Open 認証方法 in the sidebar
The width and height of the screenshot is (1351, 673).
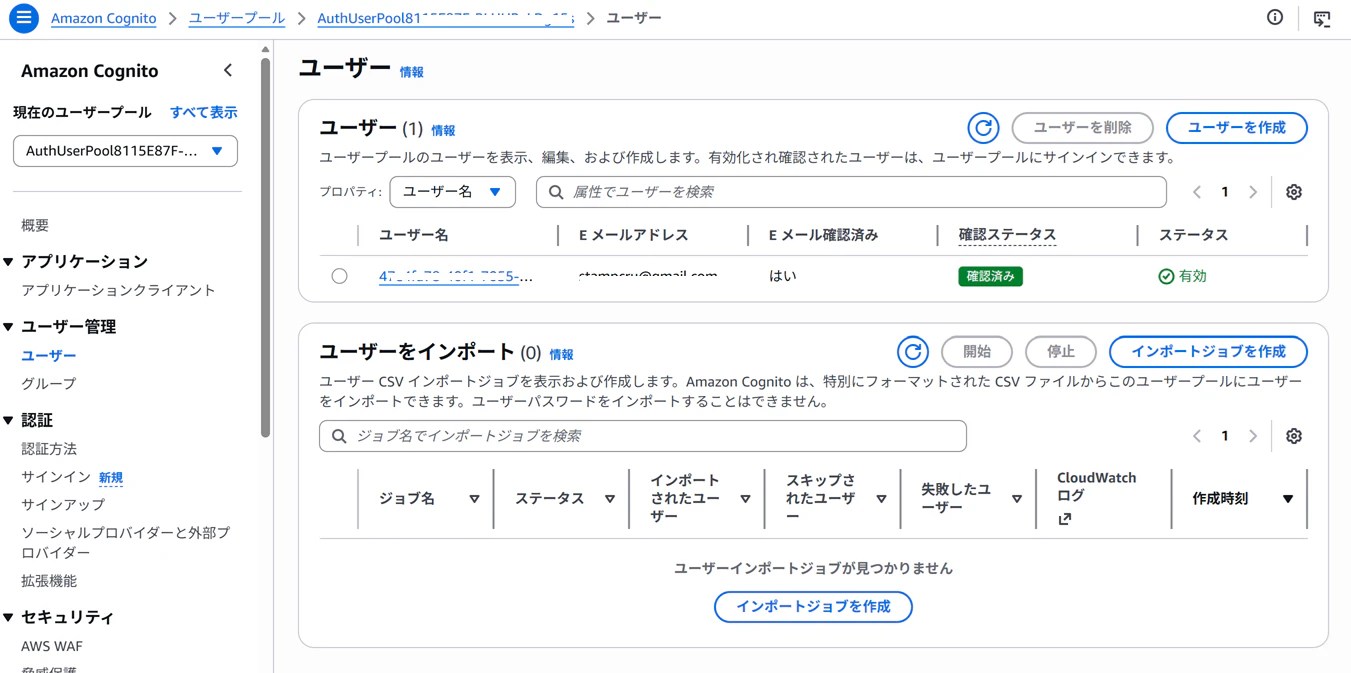(x=49, y=449)
